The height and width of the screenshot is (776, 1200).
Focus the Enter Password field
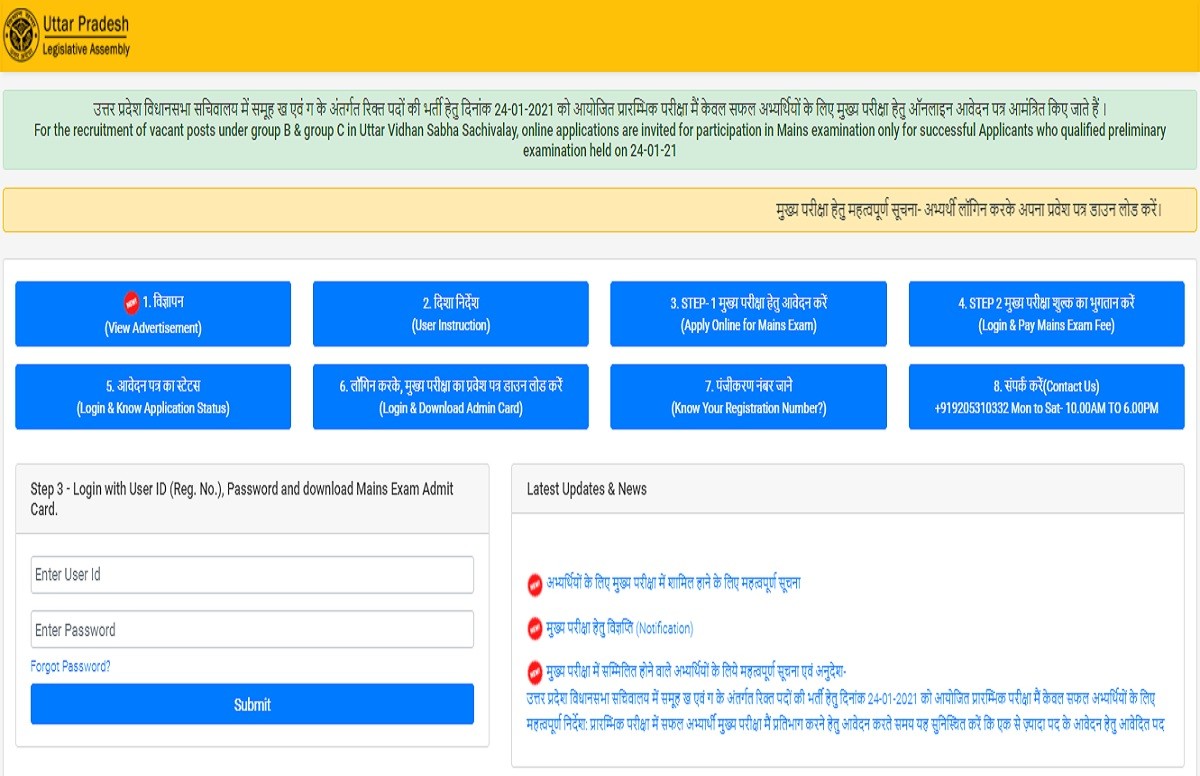(252, 630)
